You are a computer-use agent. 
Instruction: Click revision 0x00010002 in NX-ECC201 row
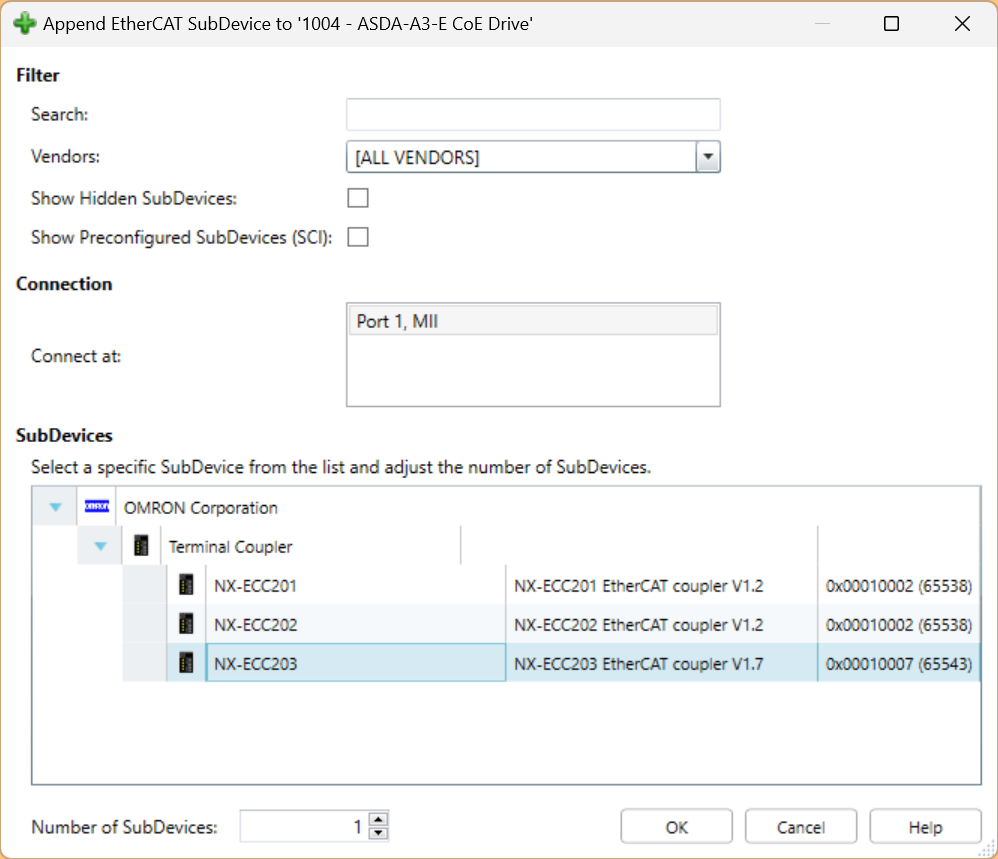click(x=899, y=585)
